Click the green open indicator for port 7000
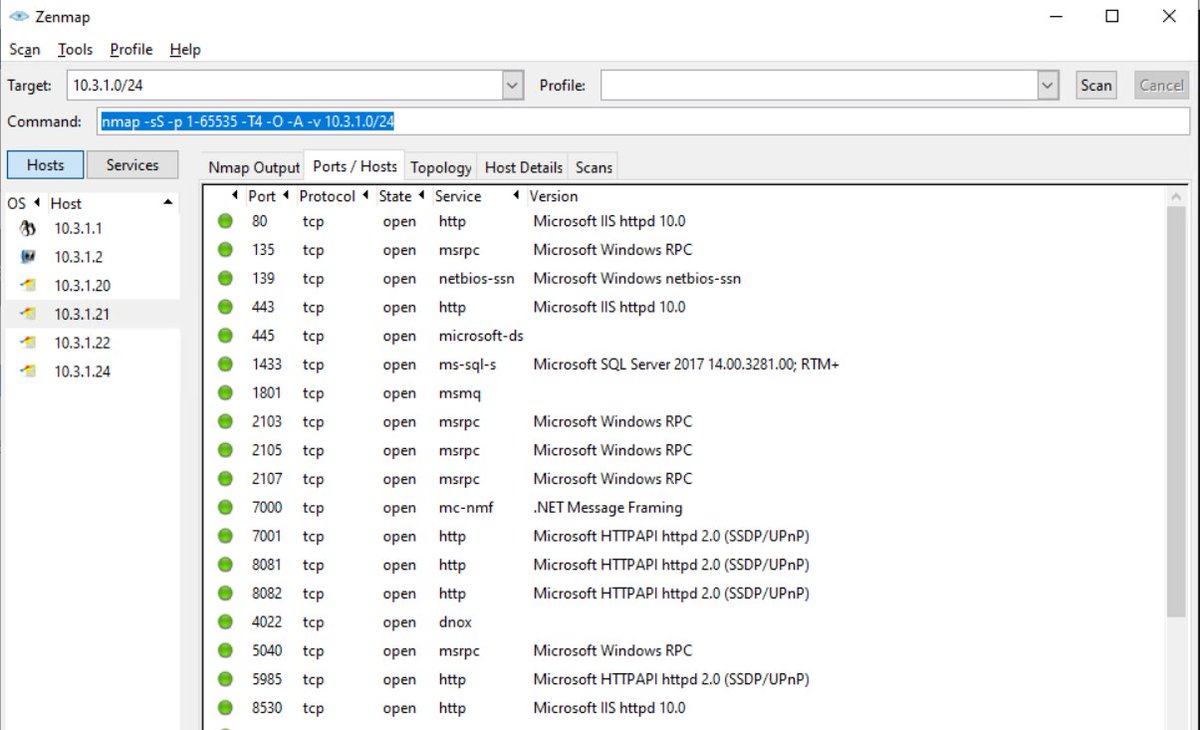The height and width of the screenshot is (730, 1200). click(226, 507)
